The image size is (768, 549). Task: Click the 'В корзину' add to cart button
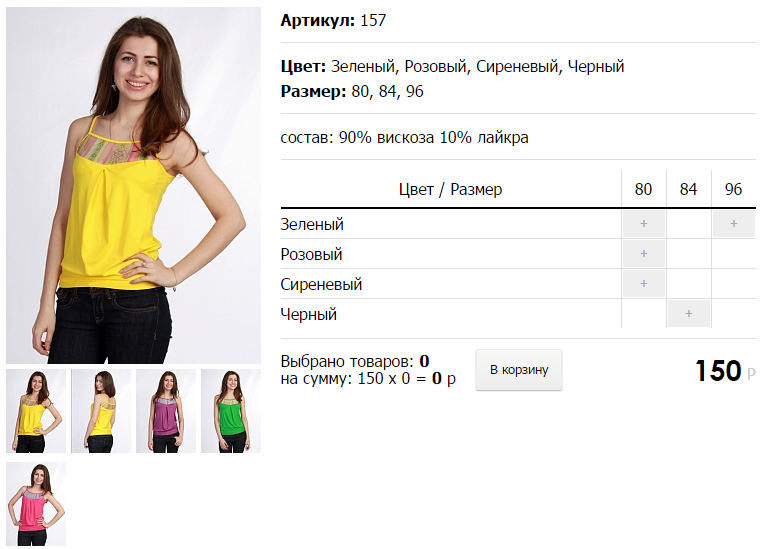coord(519,370)
